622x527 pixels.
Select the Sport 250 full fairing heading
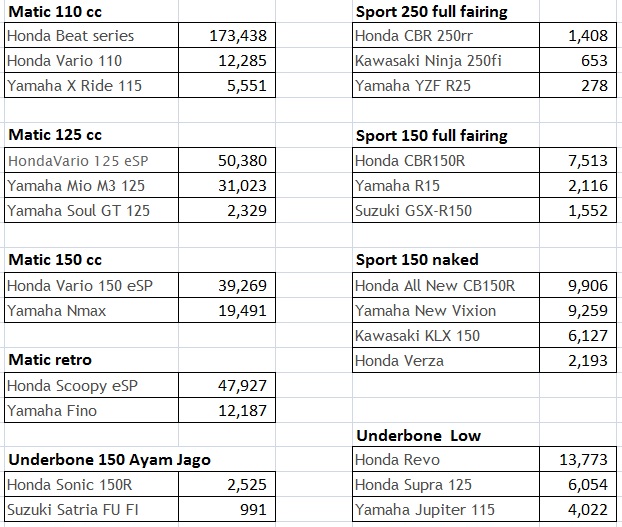click(x=432, y=12)
